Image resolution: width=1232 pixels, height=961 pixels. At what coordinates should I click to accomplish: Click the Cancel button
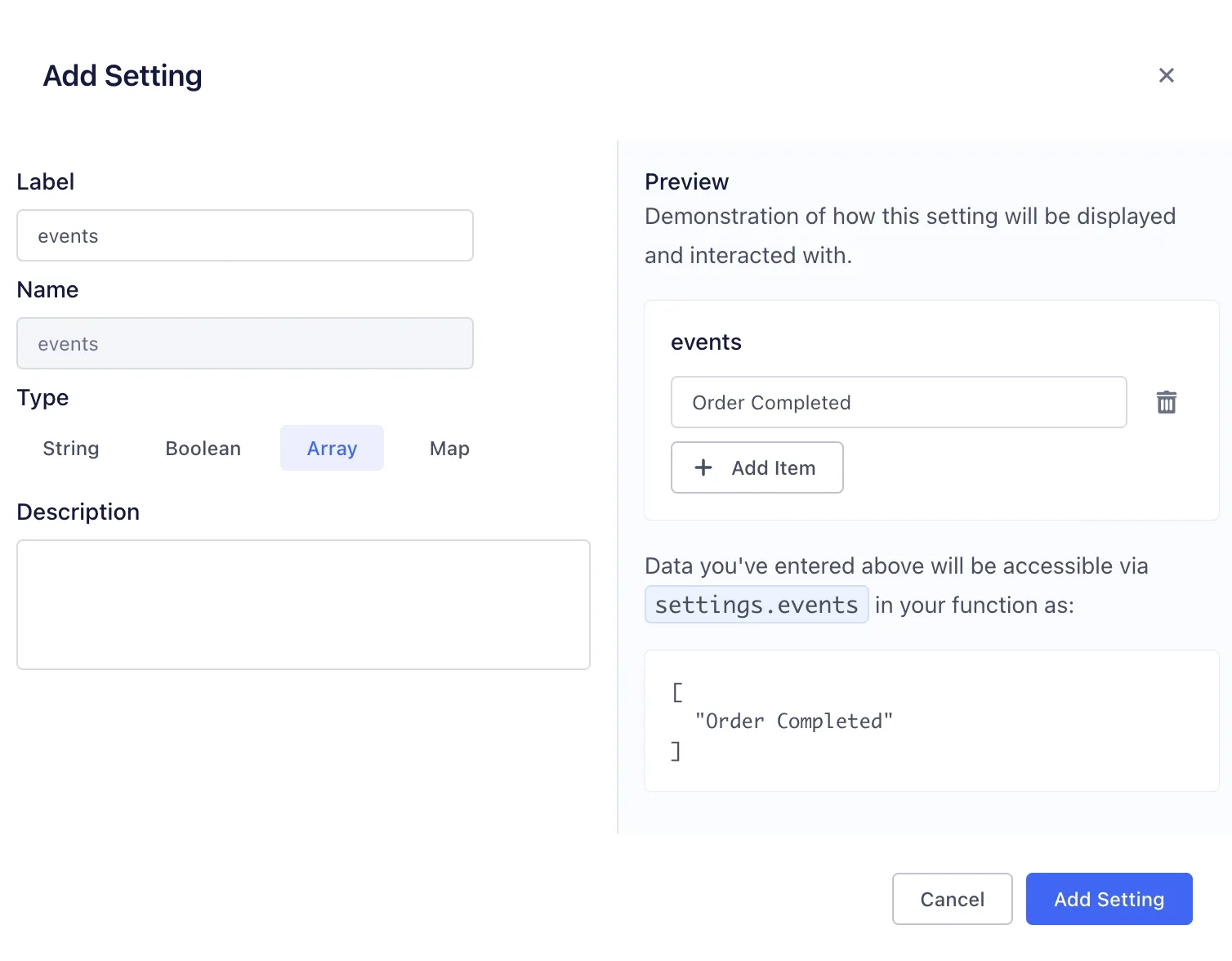[952, 899]
